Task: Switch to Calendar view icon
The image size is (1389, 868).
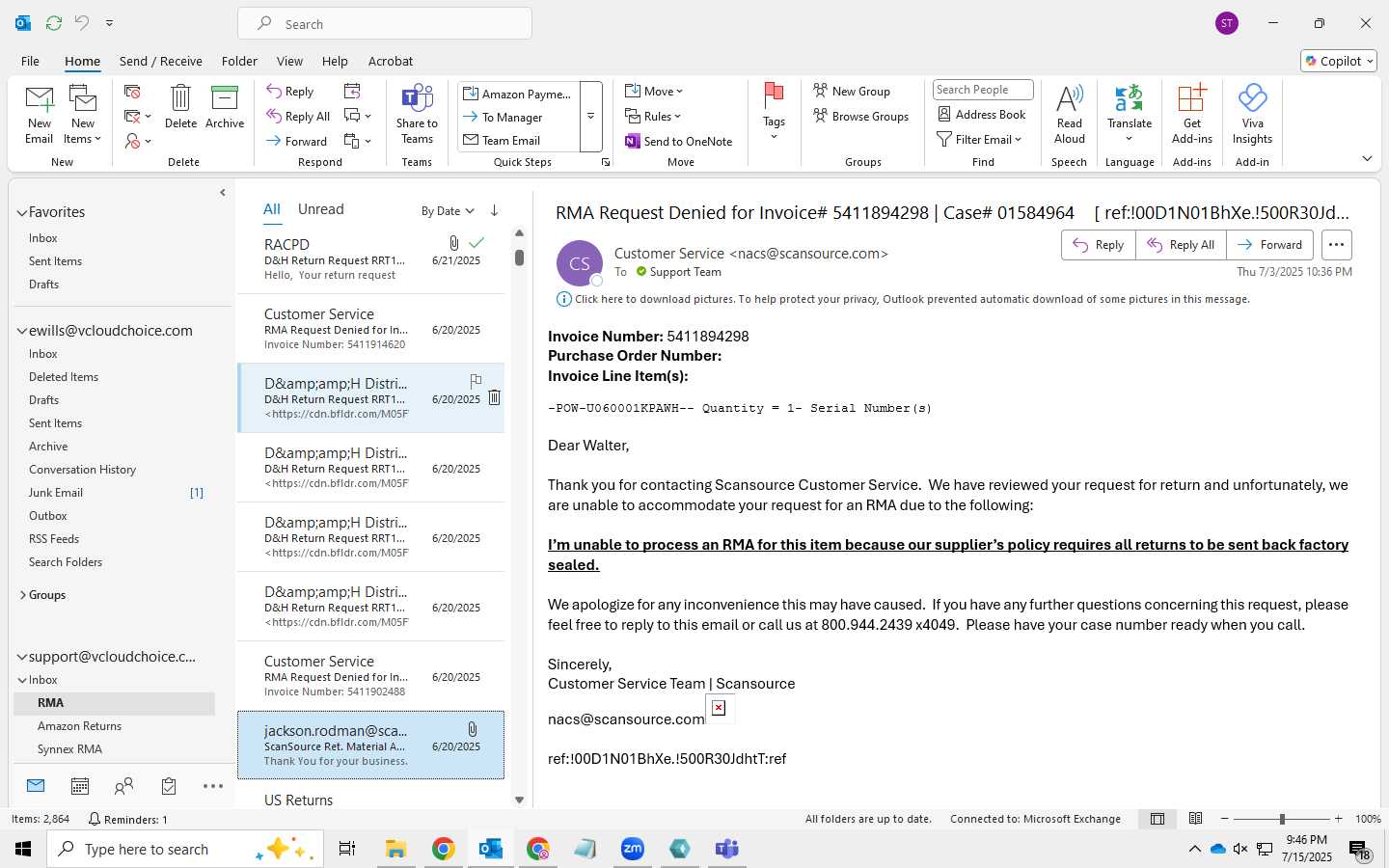Action: pyautogui.click(x=80, y=786)
